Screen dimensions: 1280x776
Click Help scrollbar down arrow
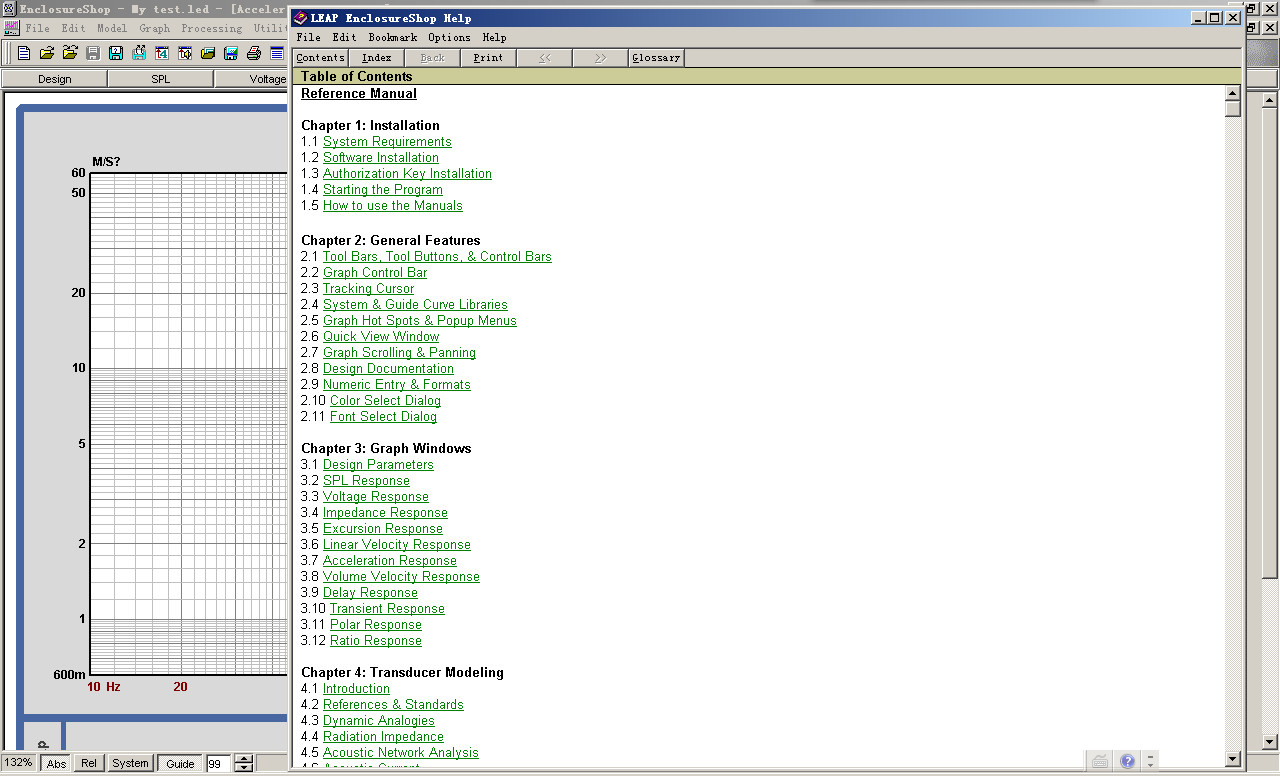coord(1233,760)
